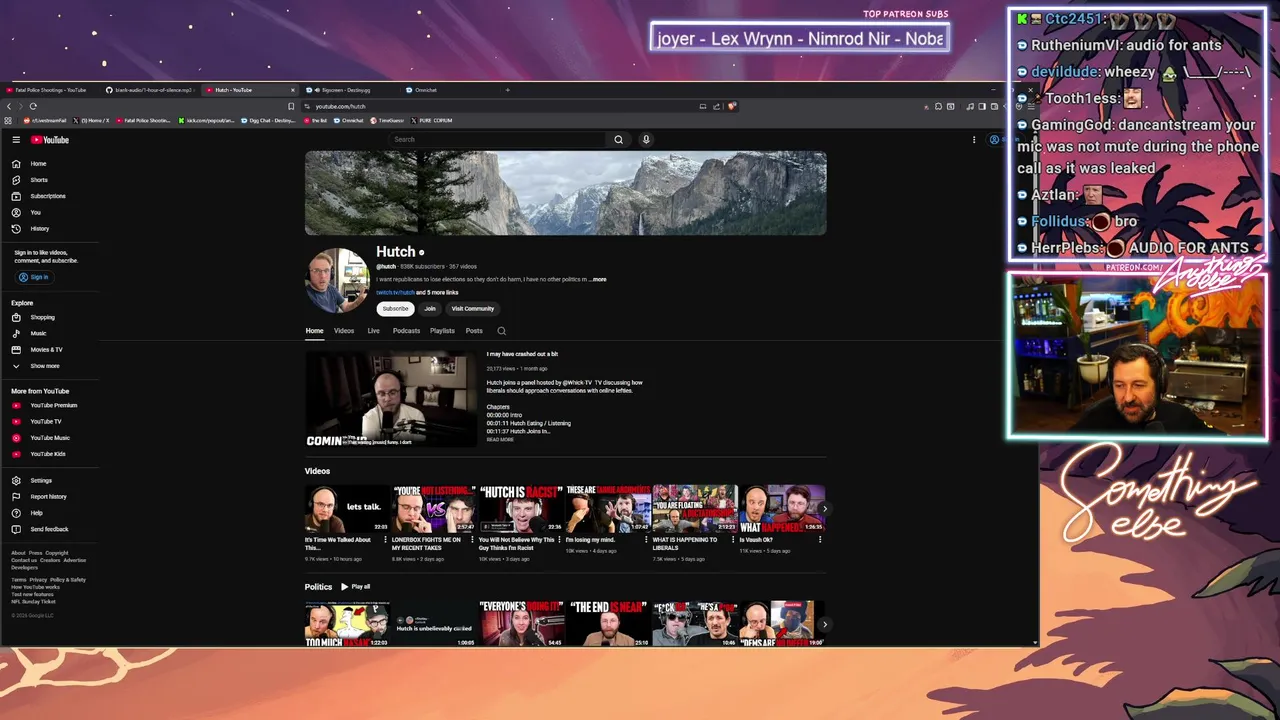Select the channel Home tab

tap(314, 331)
